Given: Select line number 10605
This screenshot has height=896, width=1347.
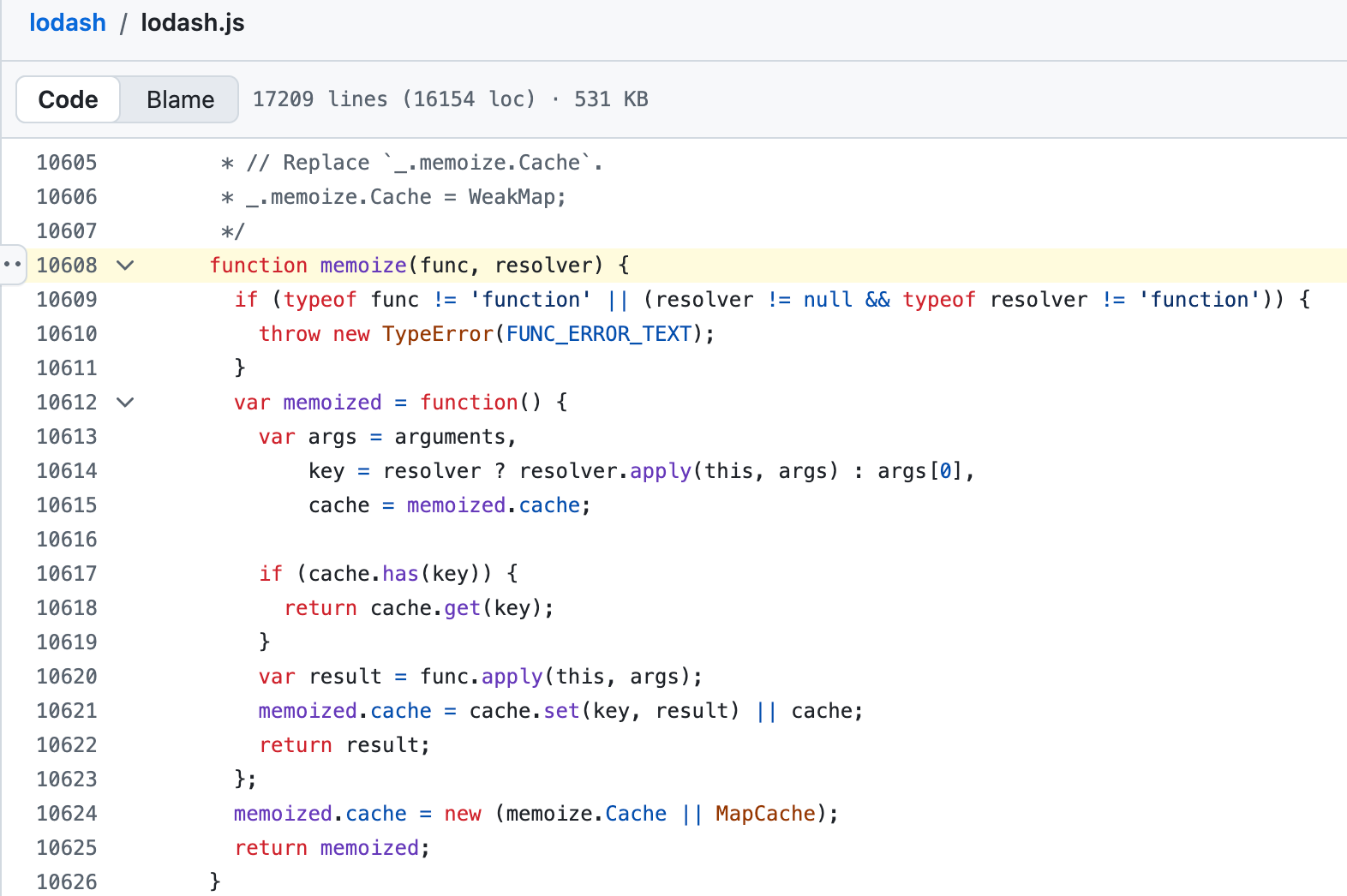Looking at the screenshot, I should coord(67,162).
